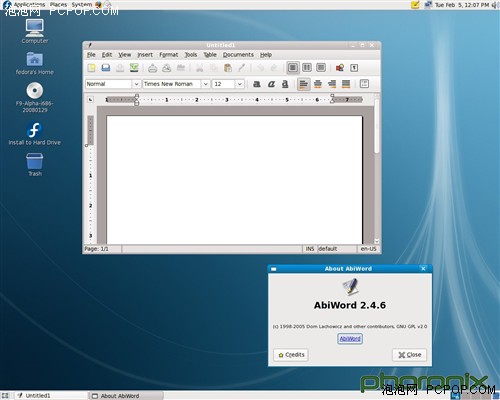Click the network icon in the top panel
This screenshot has height=400, width=500.
pos(428,5)
